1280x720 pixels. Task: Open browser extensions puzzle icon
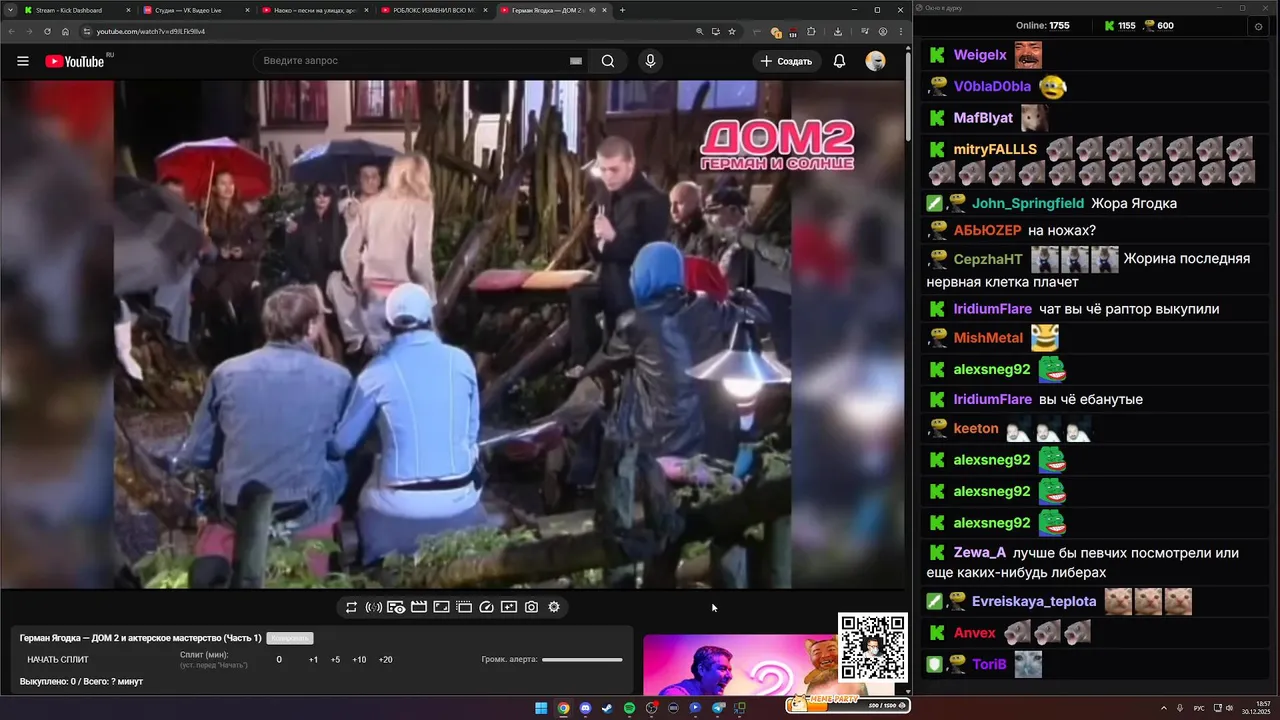pos(811,31)
